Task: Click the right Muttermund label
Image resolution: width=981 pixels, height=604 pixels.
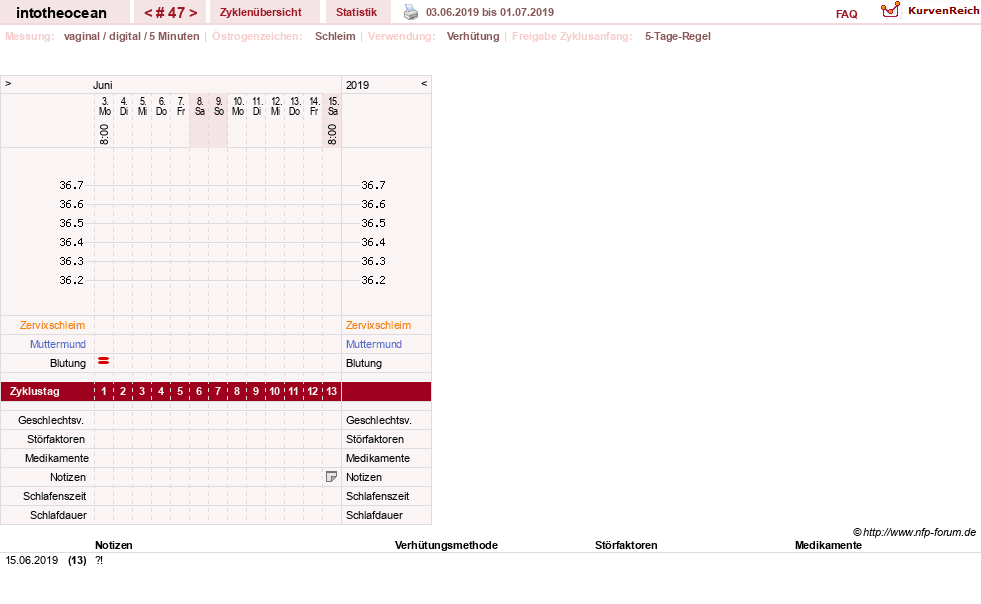Action: 374,344
